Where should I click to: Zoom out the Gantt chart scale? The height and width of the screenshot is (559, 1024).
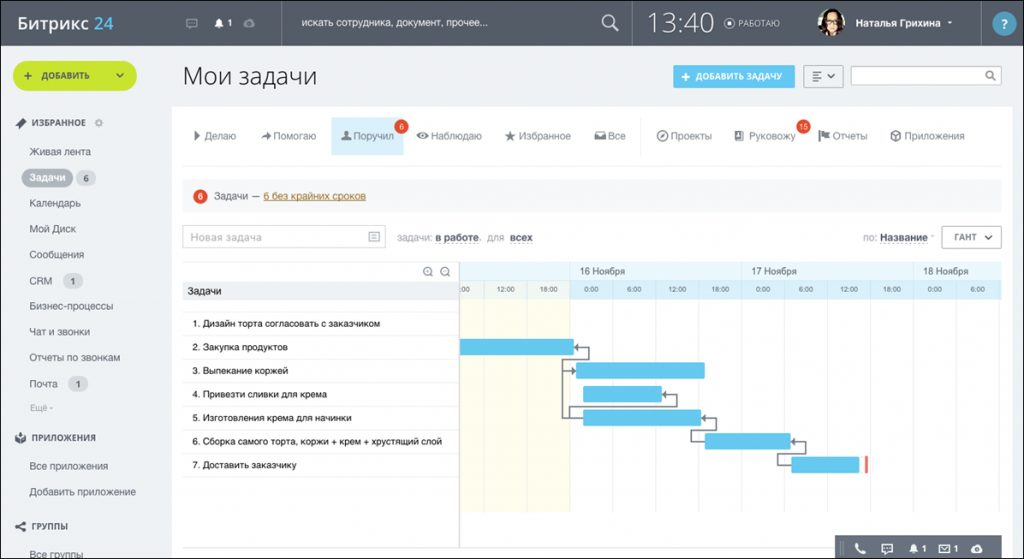click(446, 271)
